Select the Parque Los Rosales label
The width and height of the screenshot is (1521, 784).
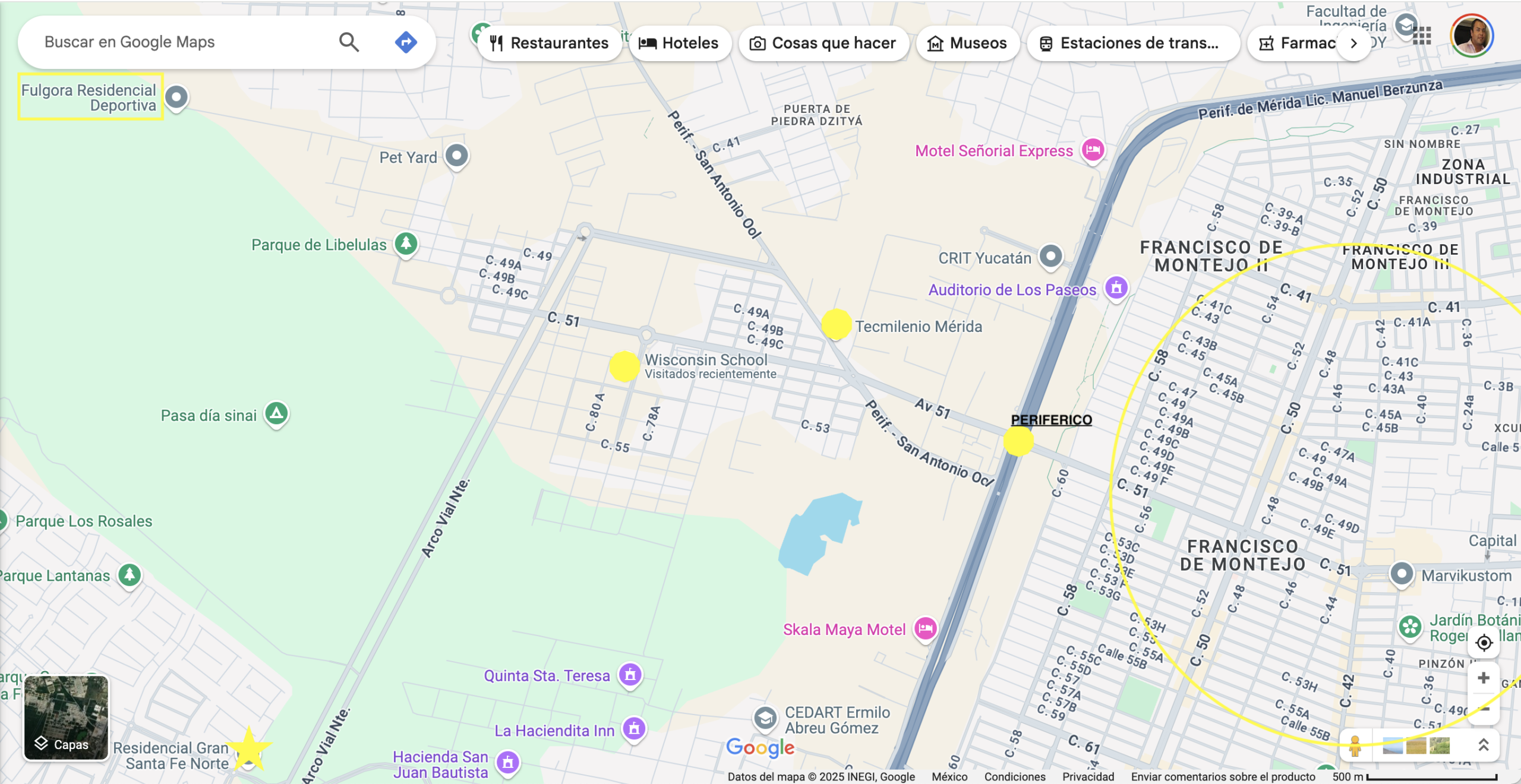[x=84, y=521]
